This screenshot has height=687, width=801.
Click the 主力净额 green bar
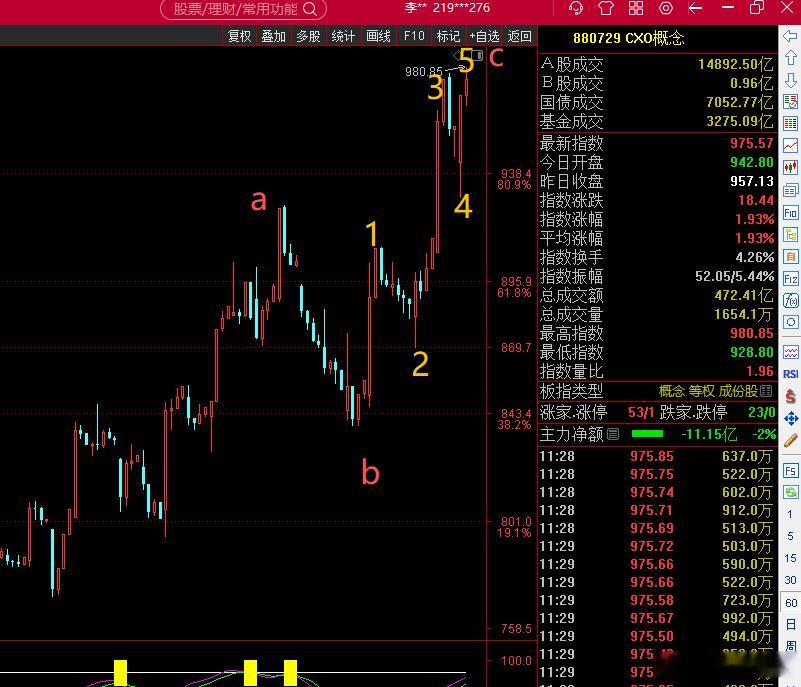click(647, 434)
